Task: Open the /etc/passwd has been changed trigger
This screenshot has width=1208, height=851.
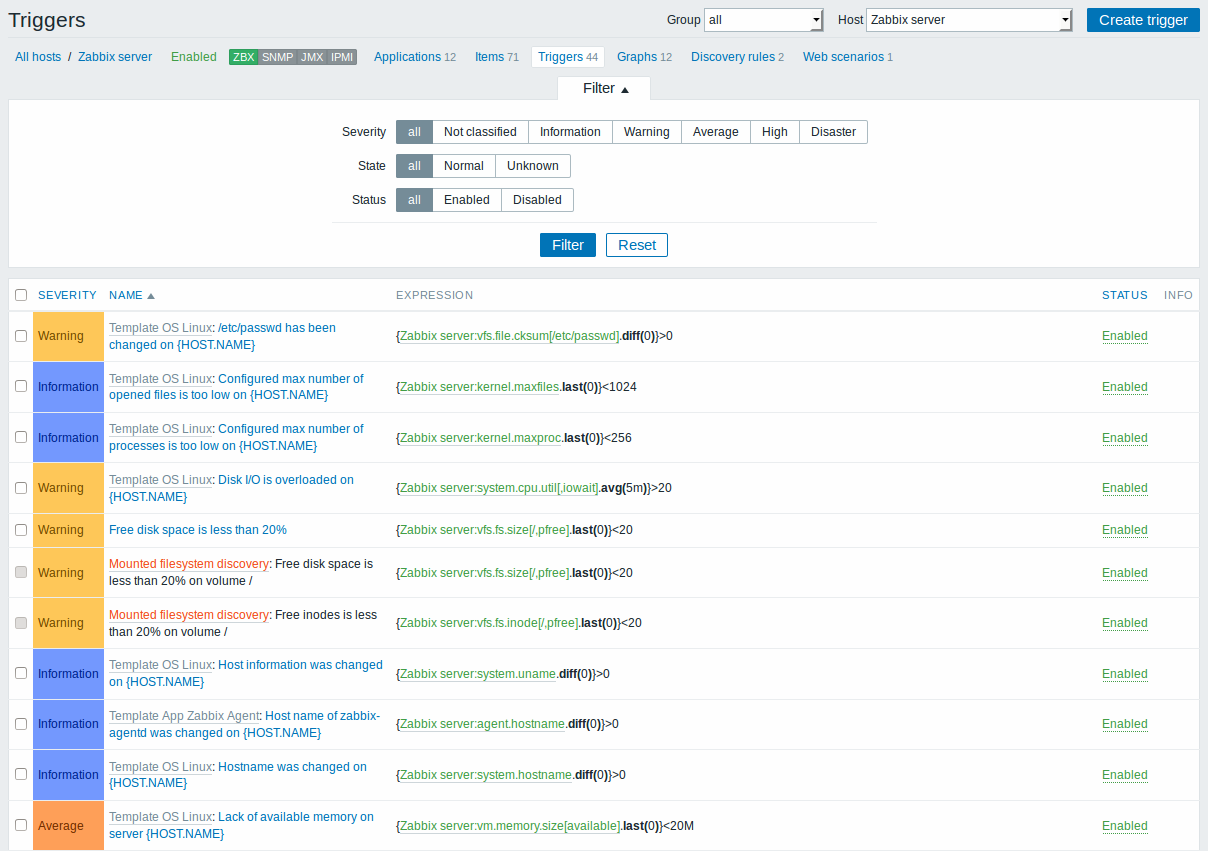Action: pyautogui.click(x=223, y=336)
